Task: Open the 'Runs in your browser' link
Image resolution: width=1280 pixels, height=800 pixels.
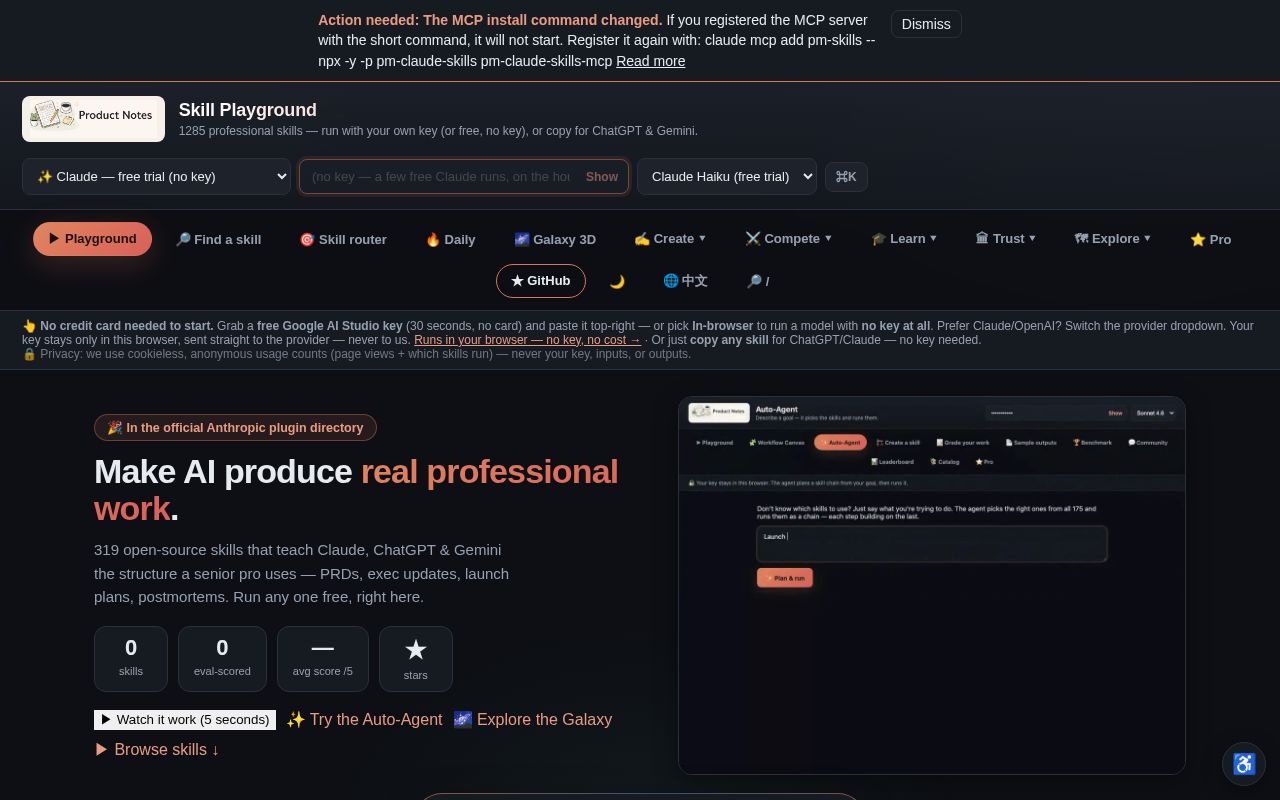Action: tap(528, 340)
